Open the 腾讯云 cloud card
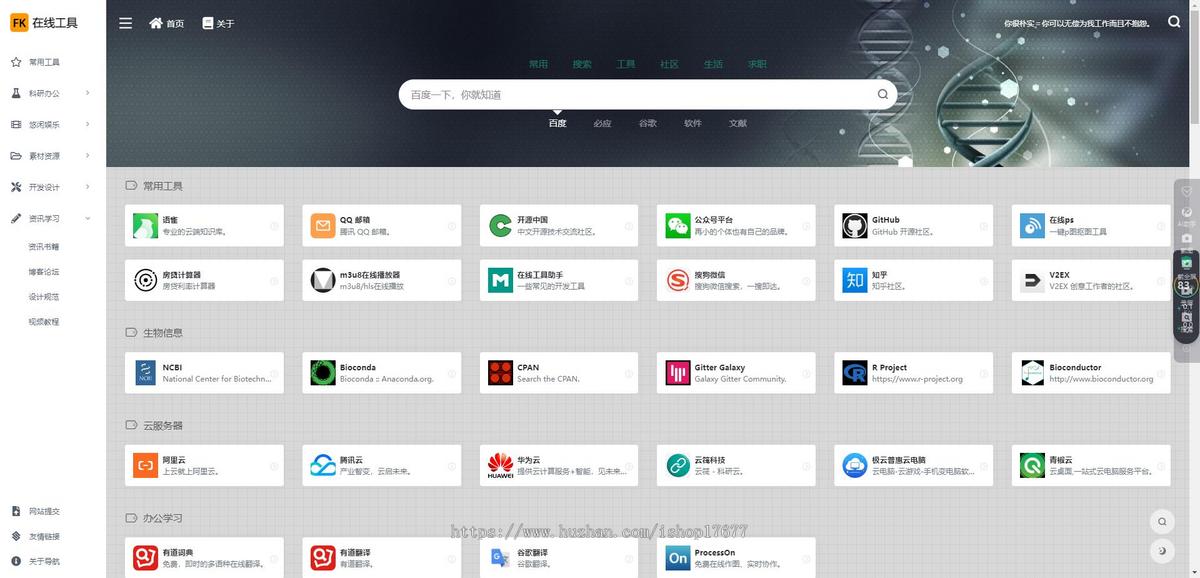 [x=382, y=465]
